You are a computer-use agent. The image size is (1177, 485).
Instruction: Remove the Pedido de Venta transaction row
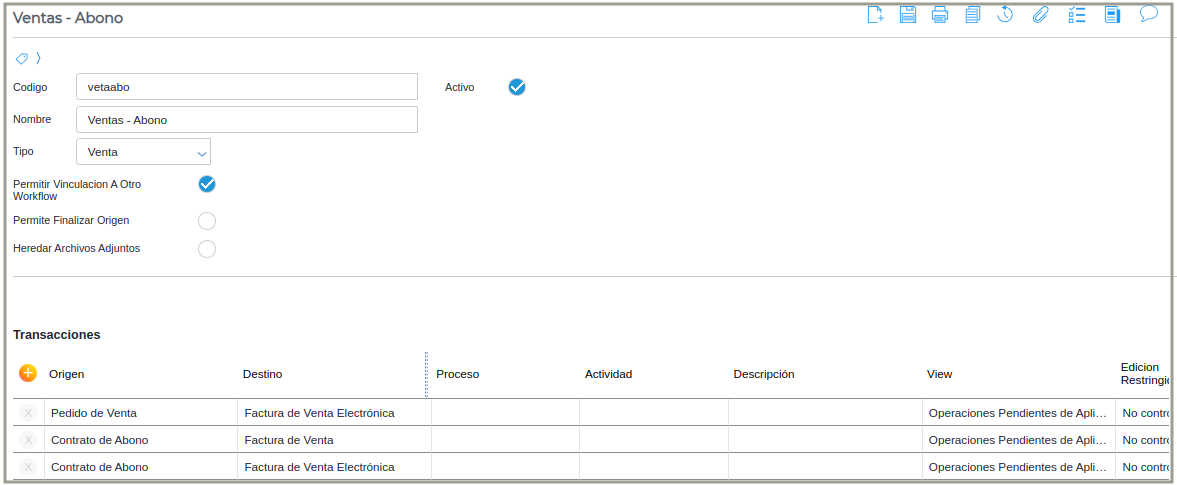pos(28,413)
